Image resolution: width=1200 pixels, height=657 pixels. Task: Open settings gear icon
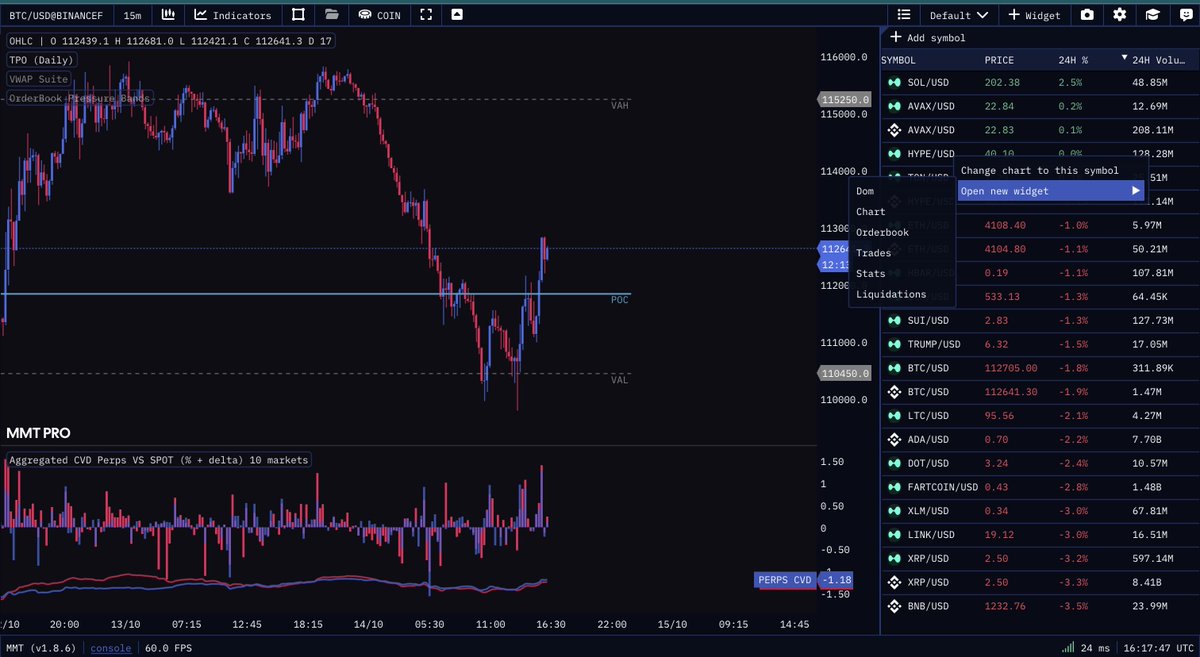click(1120, 15)
